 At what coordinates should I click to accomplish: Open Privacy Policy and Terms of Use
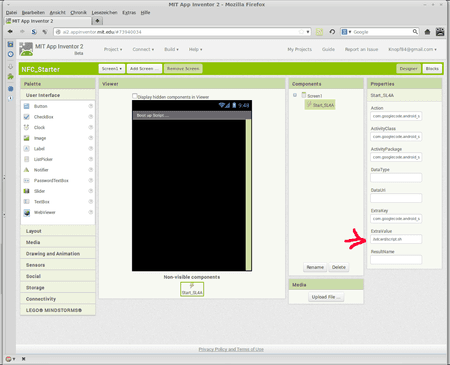231,349
